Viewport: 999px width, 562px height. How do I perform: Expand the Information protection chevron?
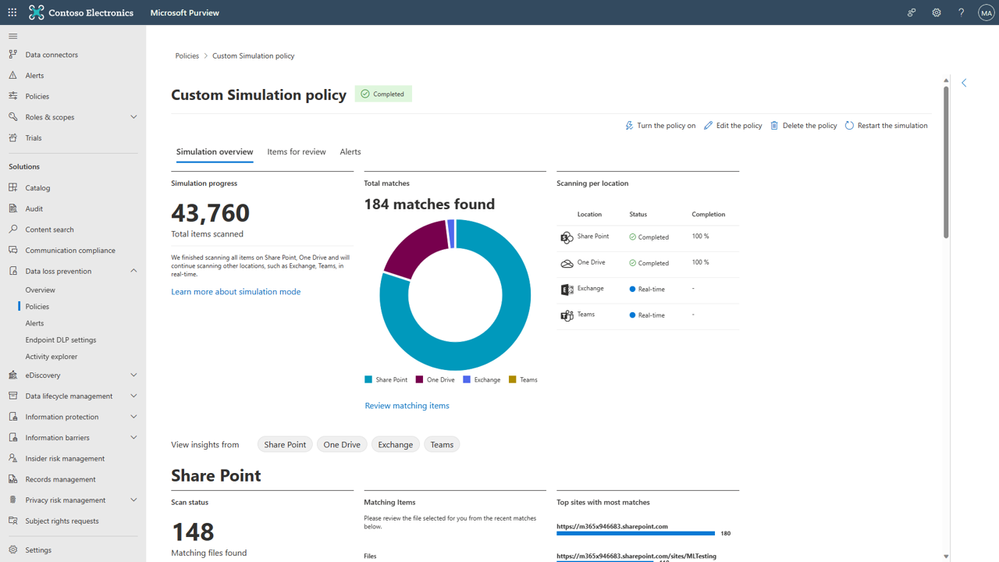click(133, 417)
